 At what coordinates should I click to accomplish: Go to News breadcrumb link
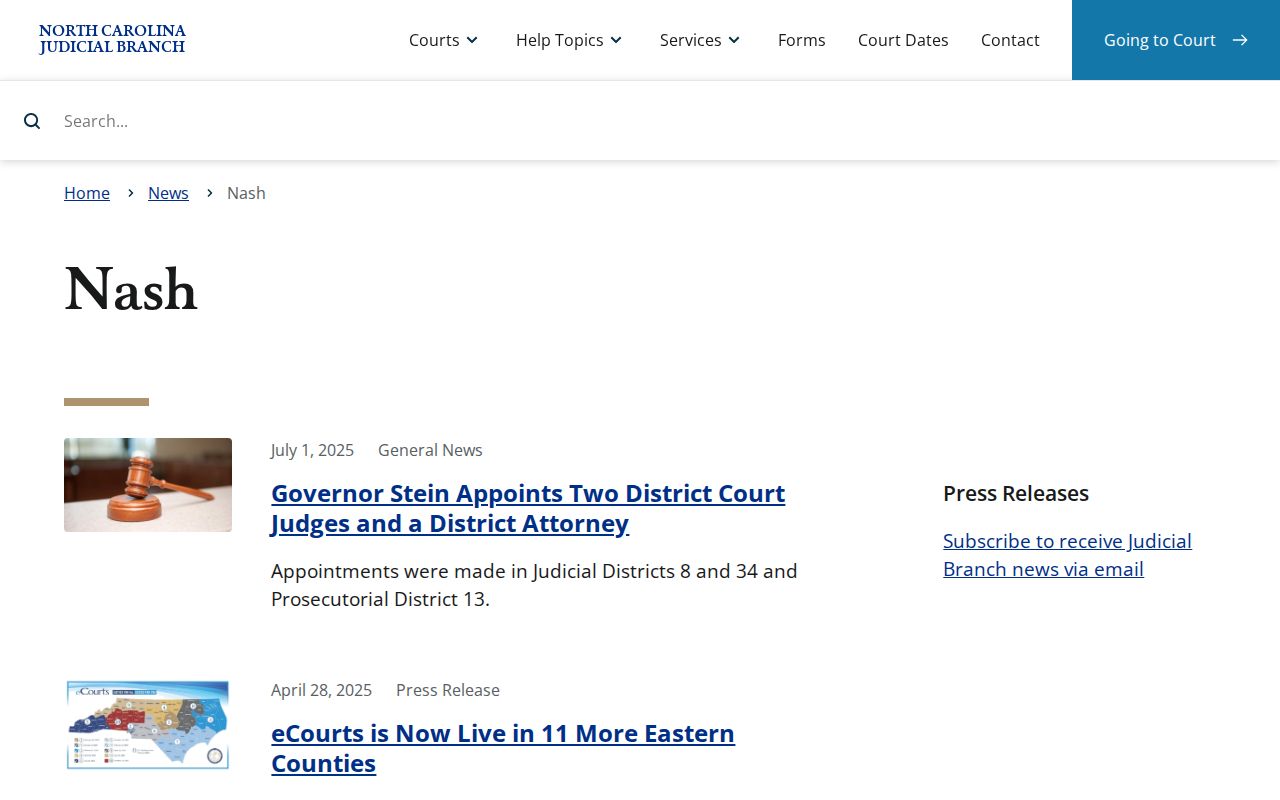[x=168, y=193]
